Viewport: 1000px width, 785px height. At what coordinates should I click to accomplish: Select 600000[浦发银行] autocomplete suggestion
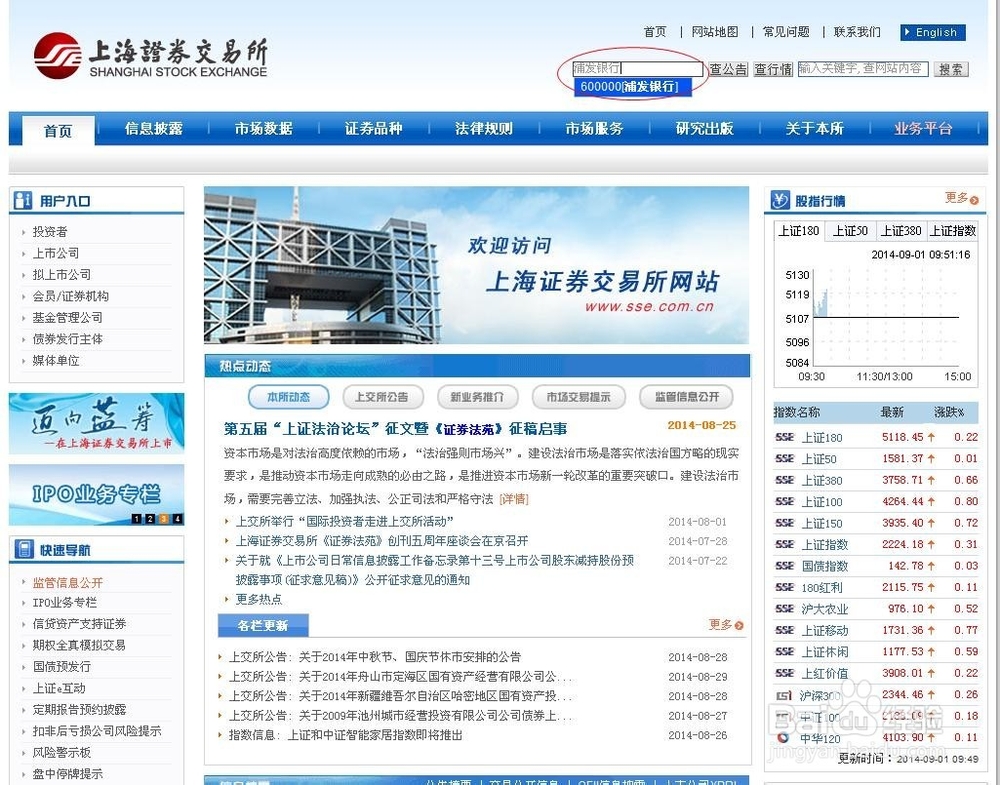(x=632, y=87)
